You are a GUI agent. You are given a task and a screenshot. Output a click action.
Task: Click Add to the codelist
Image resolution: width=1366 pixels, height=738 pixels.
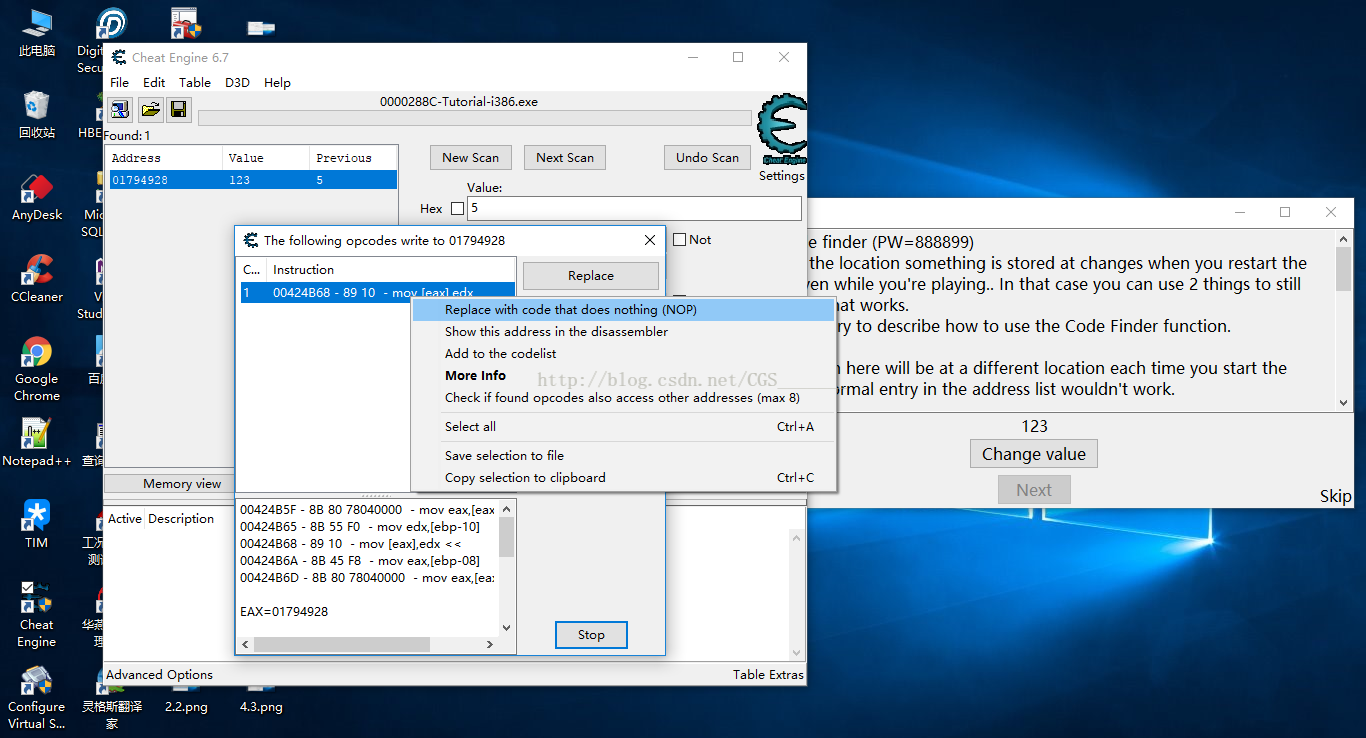tap(500, 354)
